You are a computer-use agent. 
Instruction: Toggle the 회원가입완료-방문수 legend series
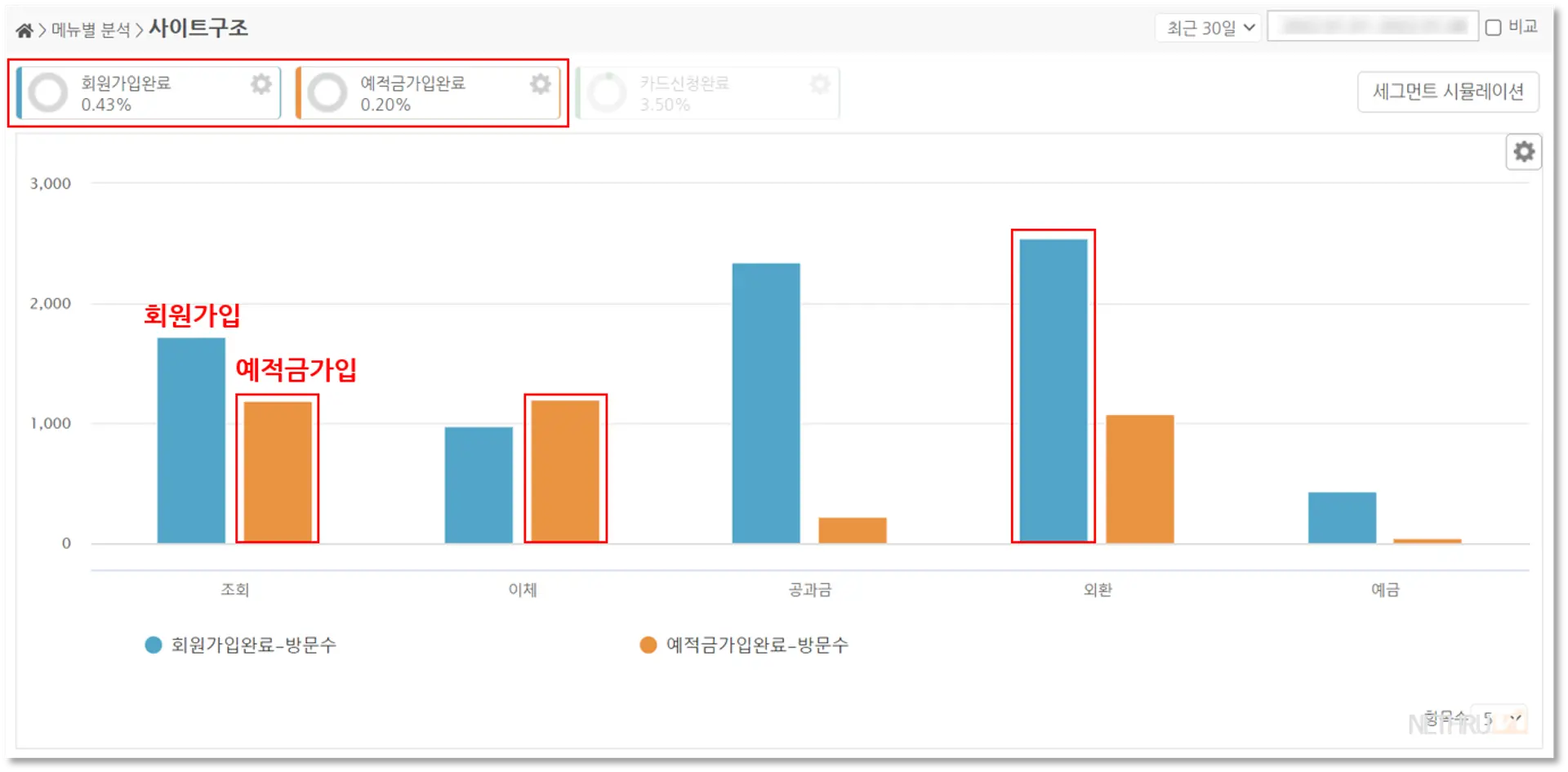tap(241, 645)
